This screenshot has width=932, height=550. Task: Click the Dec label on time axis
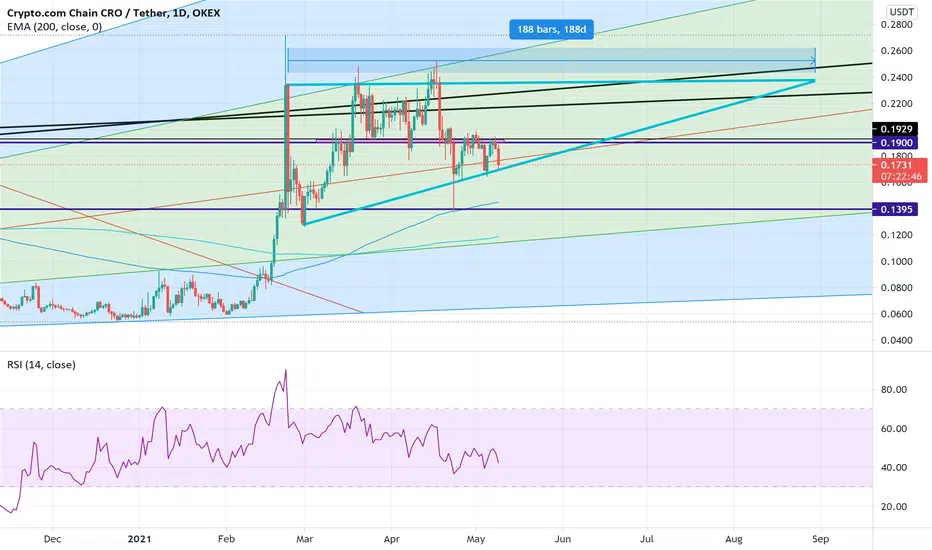[52, 539]
